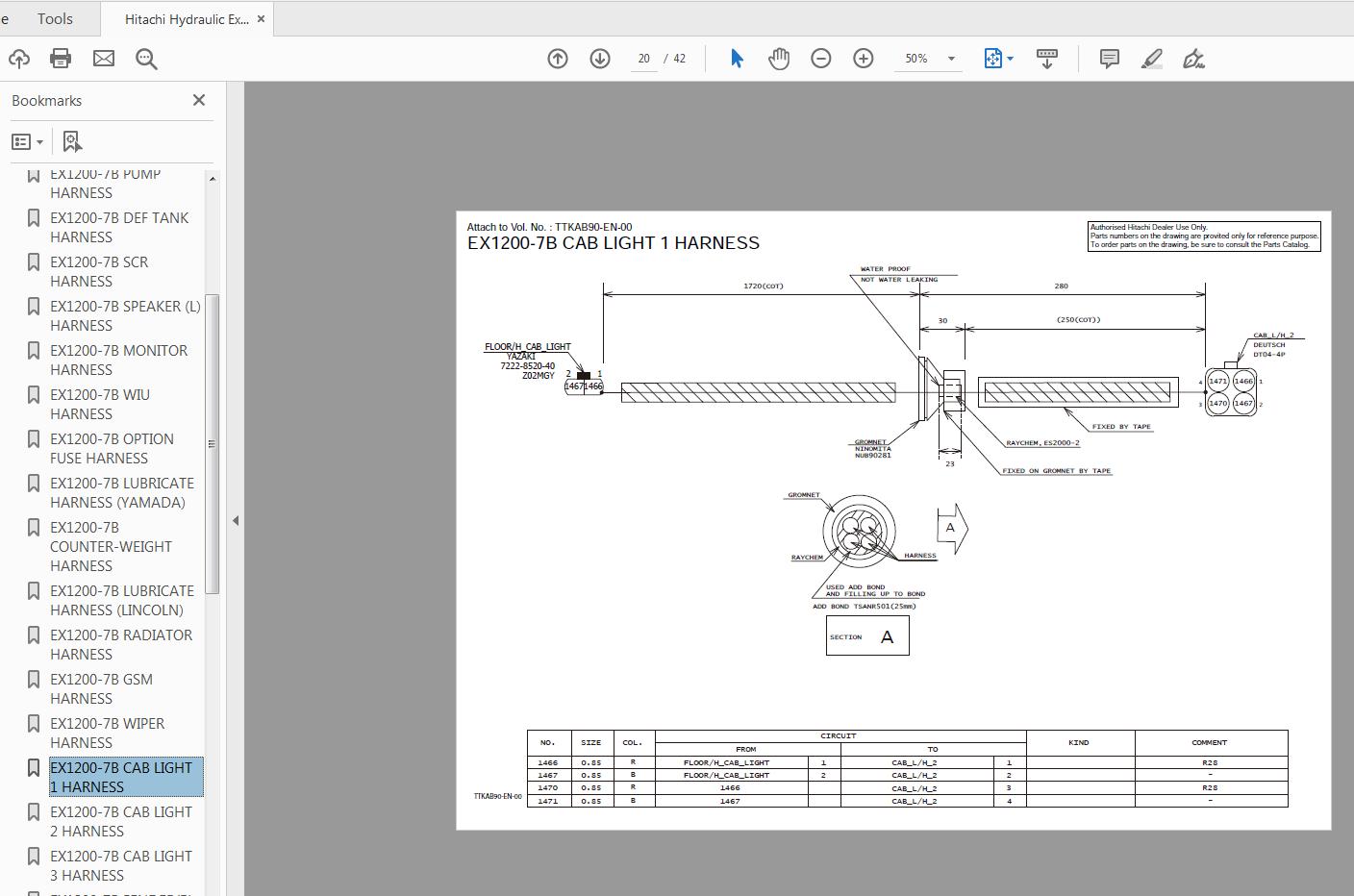Image resolution: width=1354 pixels, height=896 pixels.
Task: Open the Fill & Sign tool
Action: [1193, 58]
